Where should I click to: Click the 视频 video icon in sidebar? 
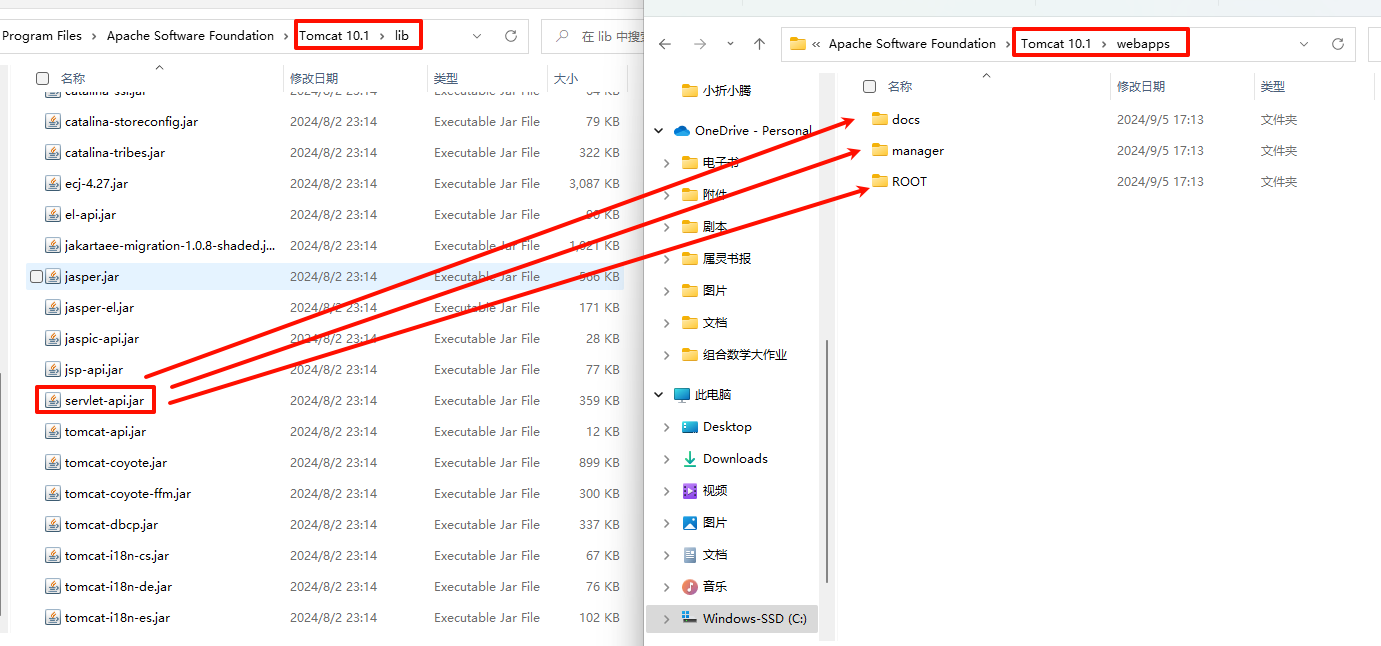click(690, 491)
